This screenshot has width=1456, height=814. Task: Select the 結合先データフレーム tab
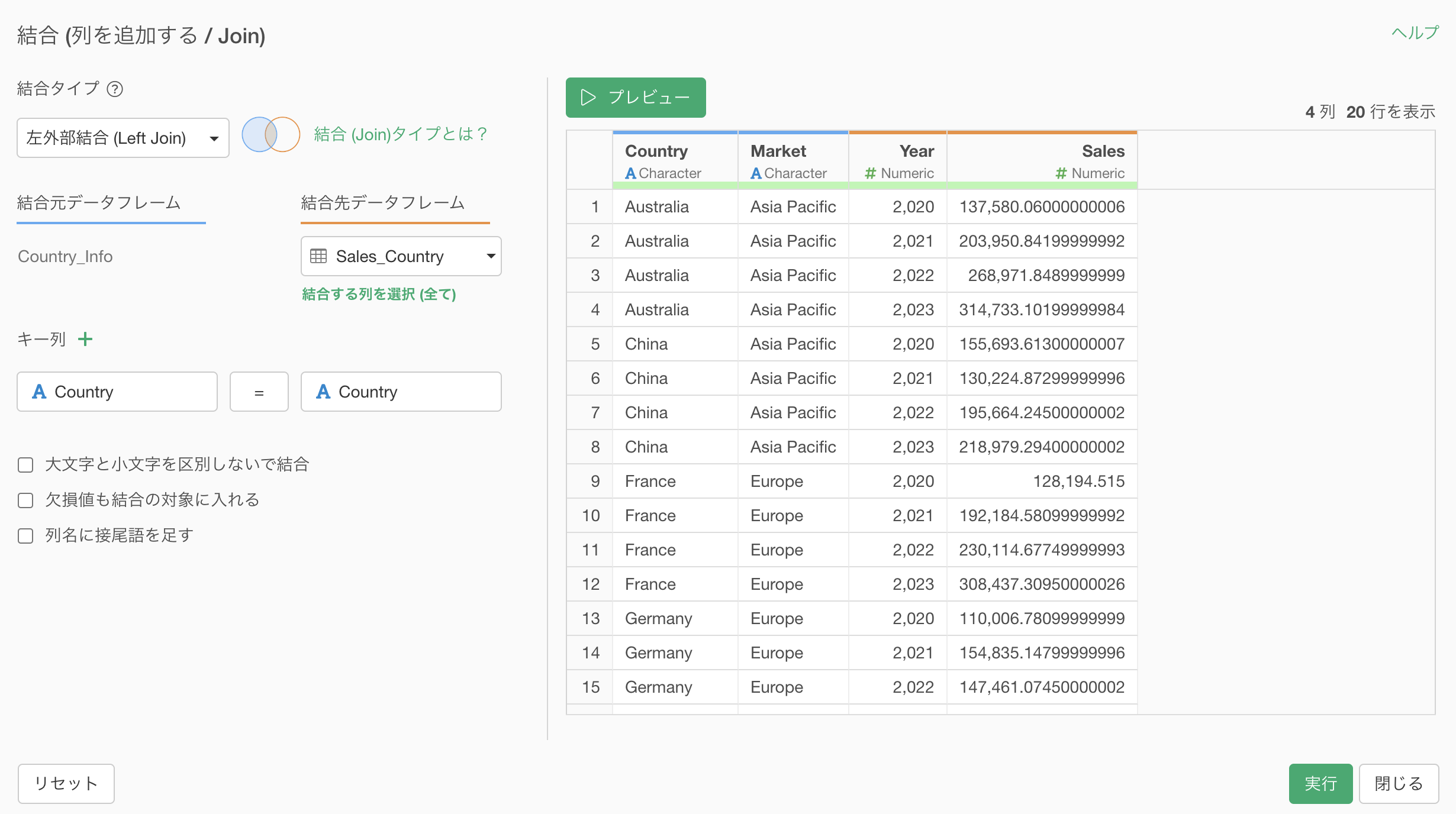click(x=383, y=203)
